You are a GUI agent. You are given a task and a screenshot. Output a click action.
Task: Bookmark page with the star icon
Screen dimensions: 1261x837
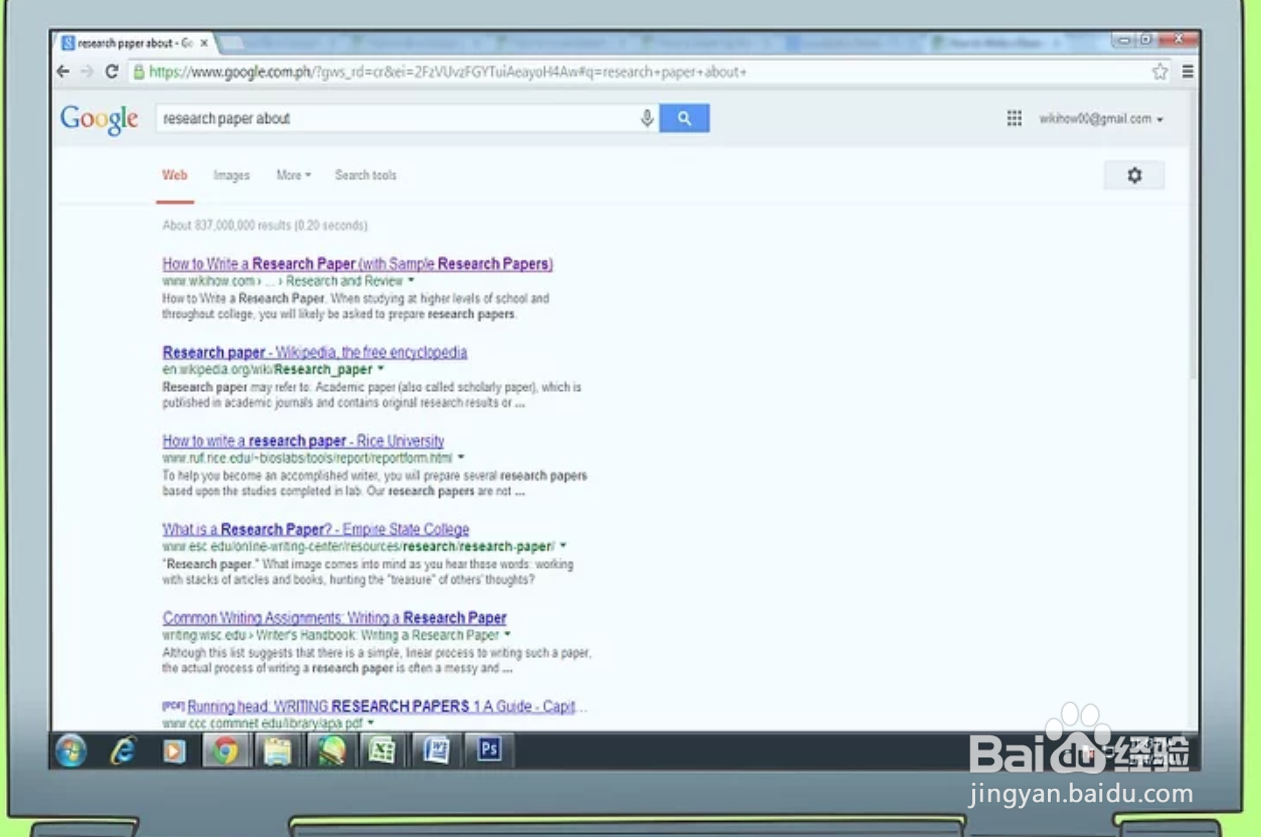pyautogui.click(x=1160, y=72)
